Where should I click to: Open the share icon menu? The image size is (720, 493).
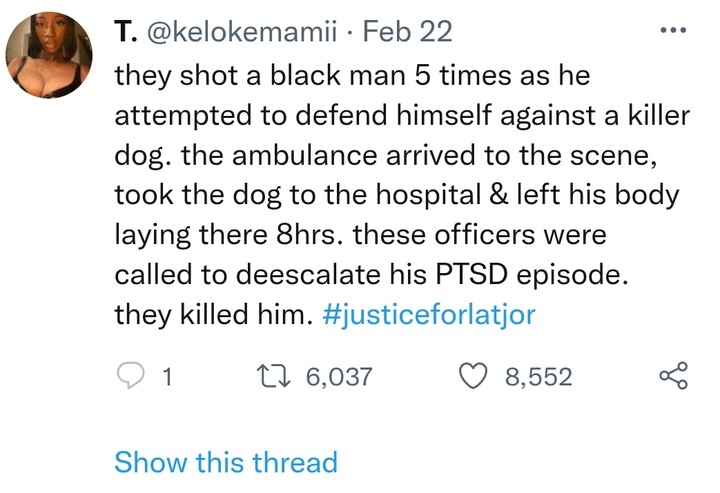[x=675, y=376]
